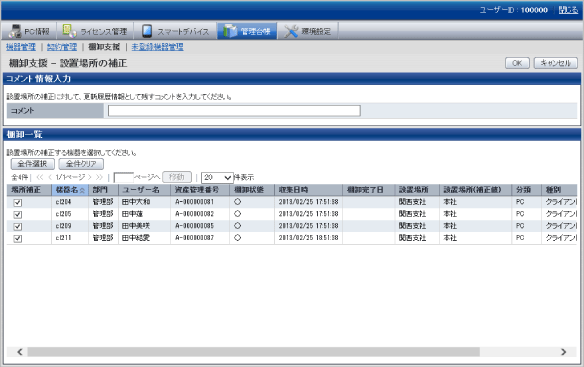Click into the コメント text field
This screenshot has width=584, height=367.
(x=234, y=111)
